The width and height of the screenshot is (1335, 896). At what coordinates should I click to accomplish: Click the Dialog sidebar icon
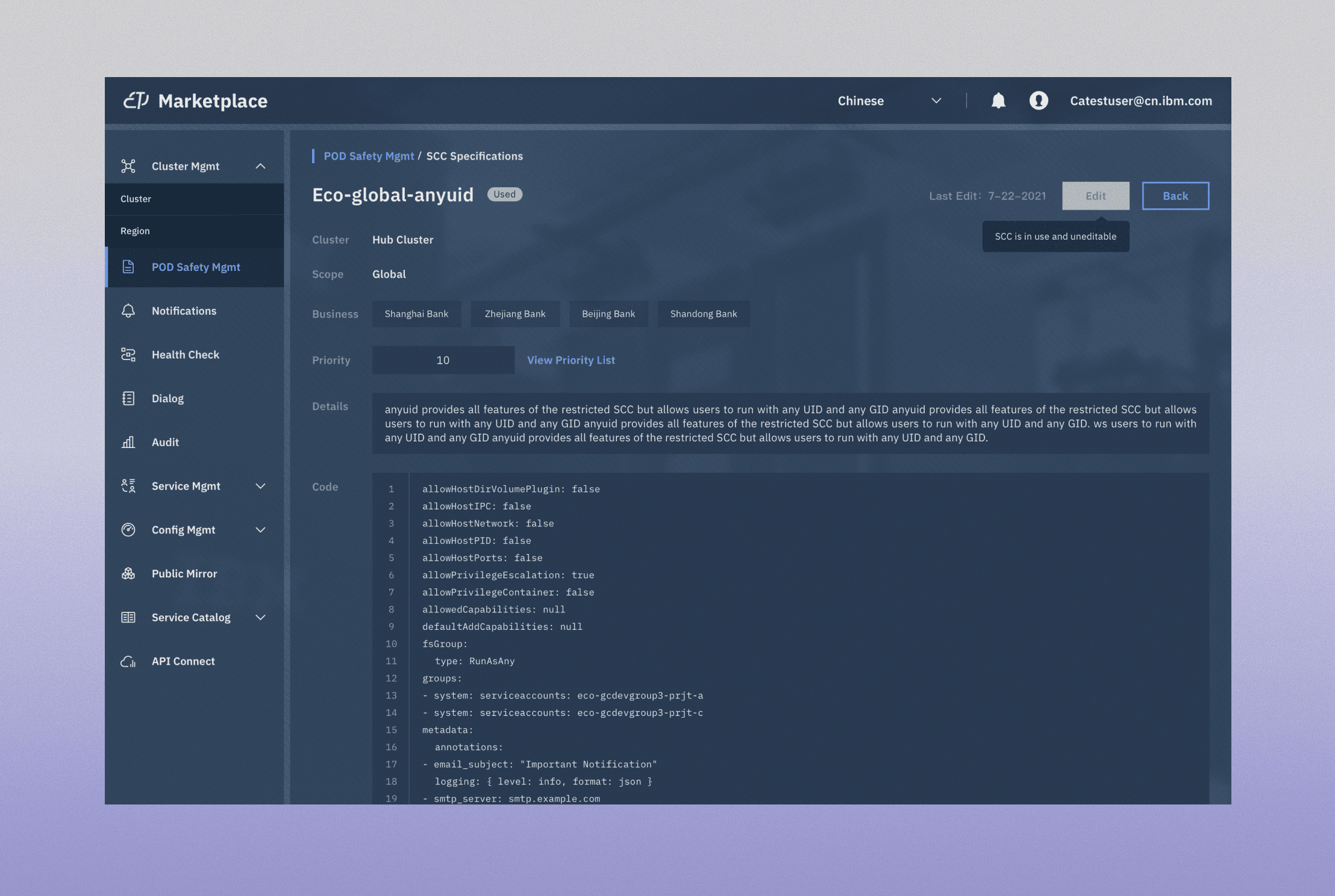click(128, 399)
